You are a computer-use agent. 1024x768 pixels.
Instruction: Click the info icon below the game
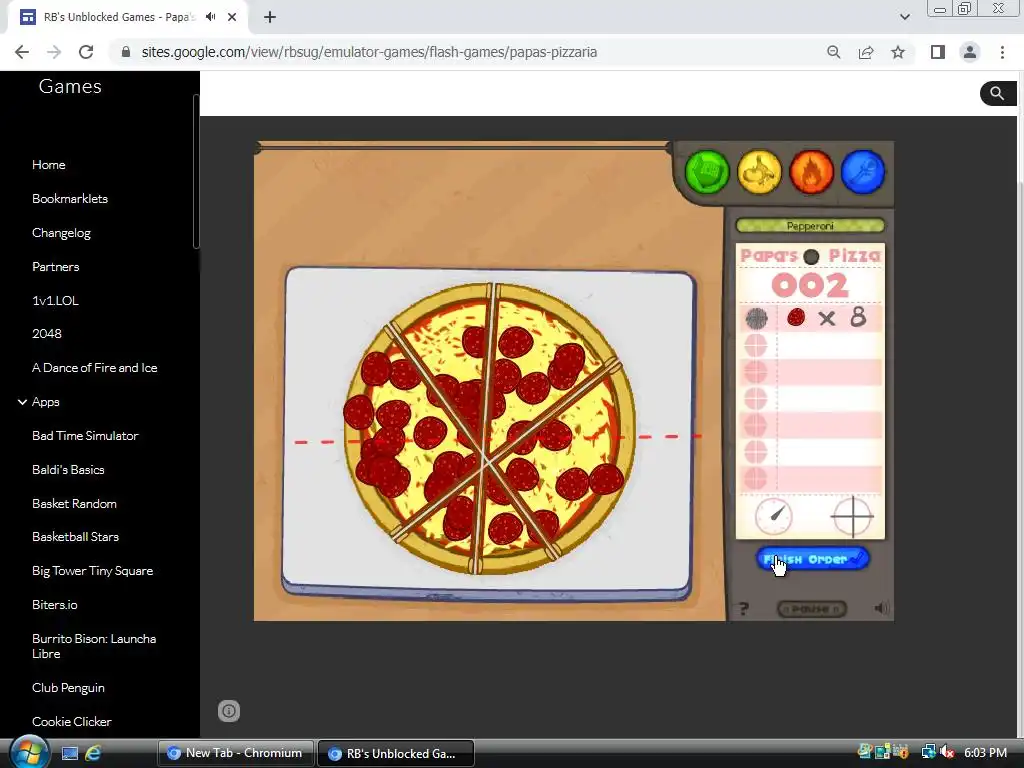click(229, 711)
